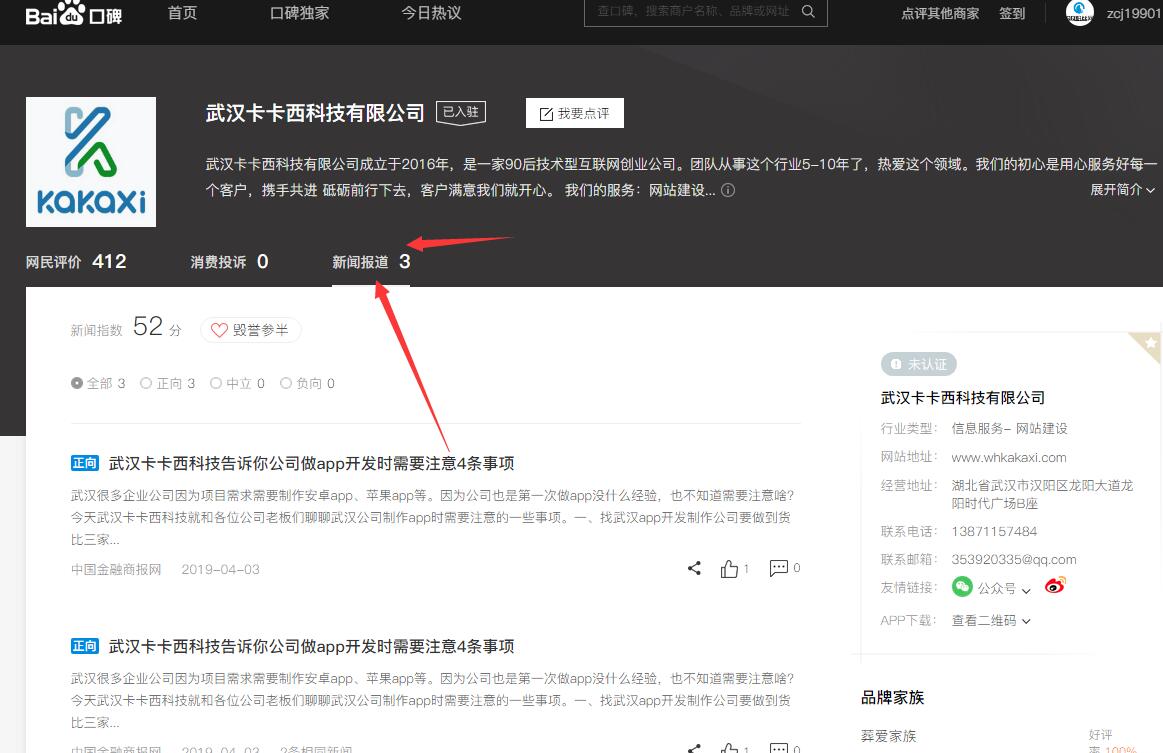The height and width of the screenshot is (753, 1163).
Task: Expand 展开简介 company description
Action: [1122, 190]
